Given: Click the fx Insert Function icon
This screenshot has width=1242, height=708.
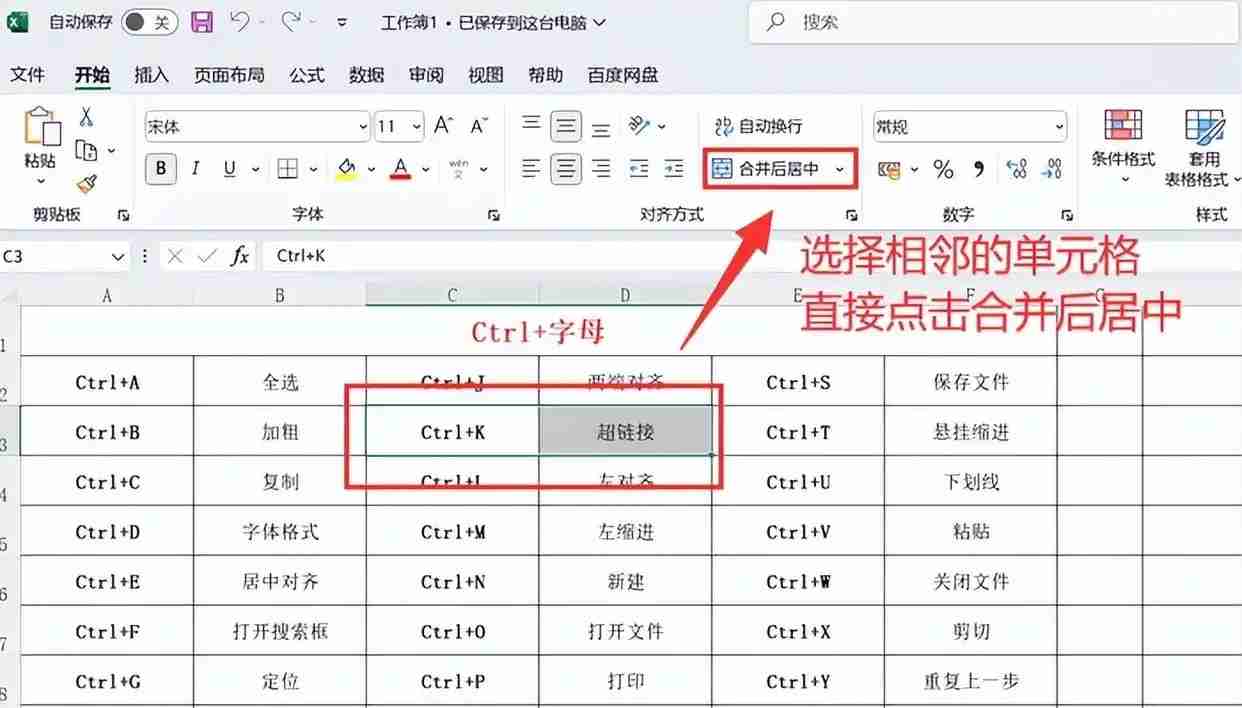Looking at the screenshot, I should [239, 256].
